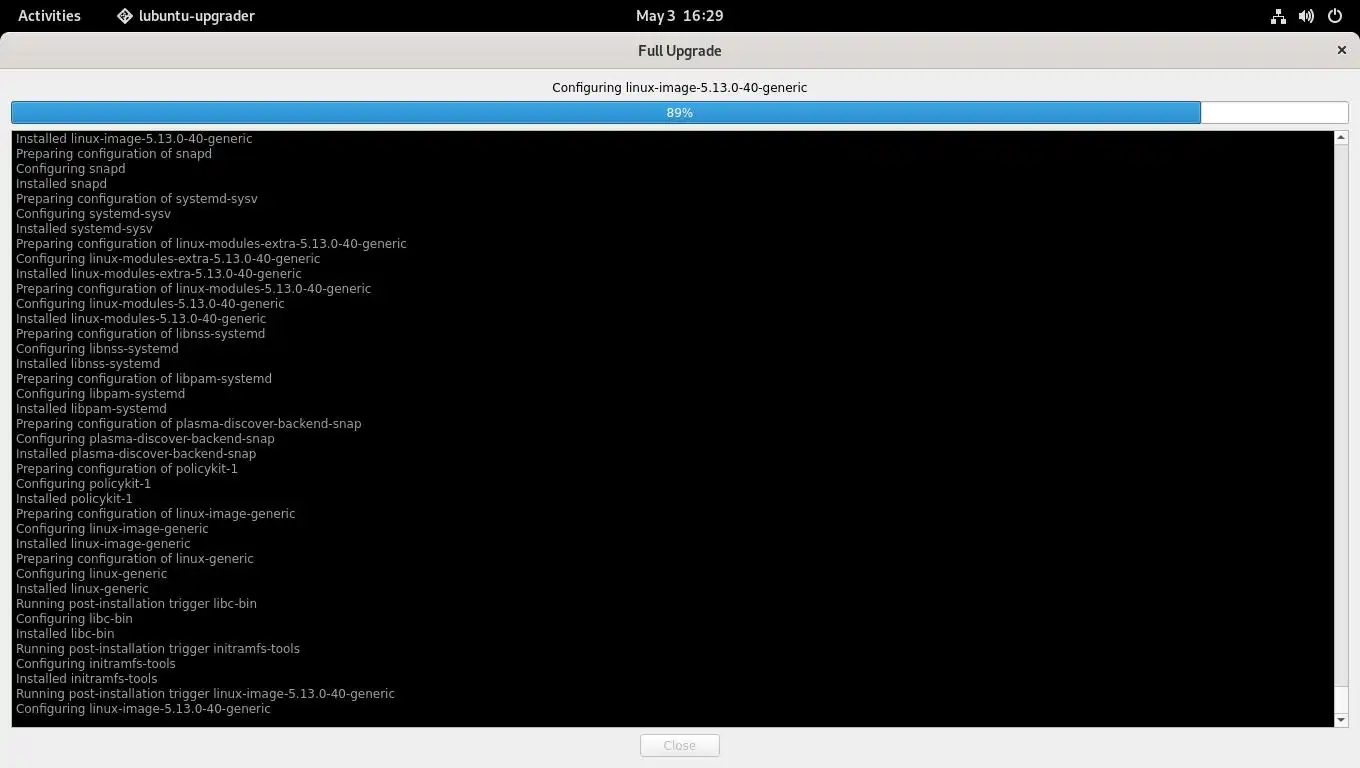Click line "Installed libc-bin"
This screenshot has width=1360, height=768.
65,634
